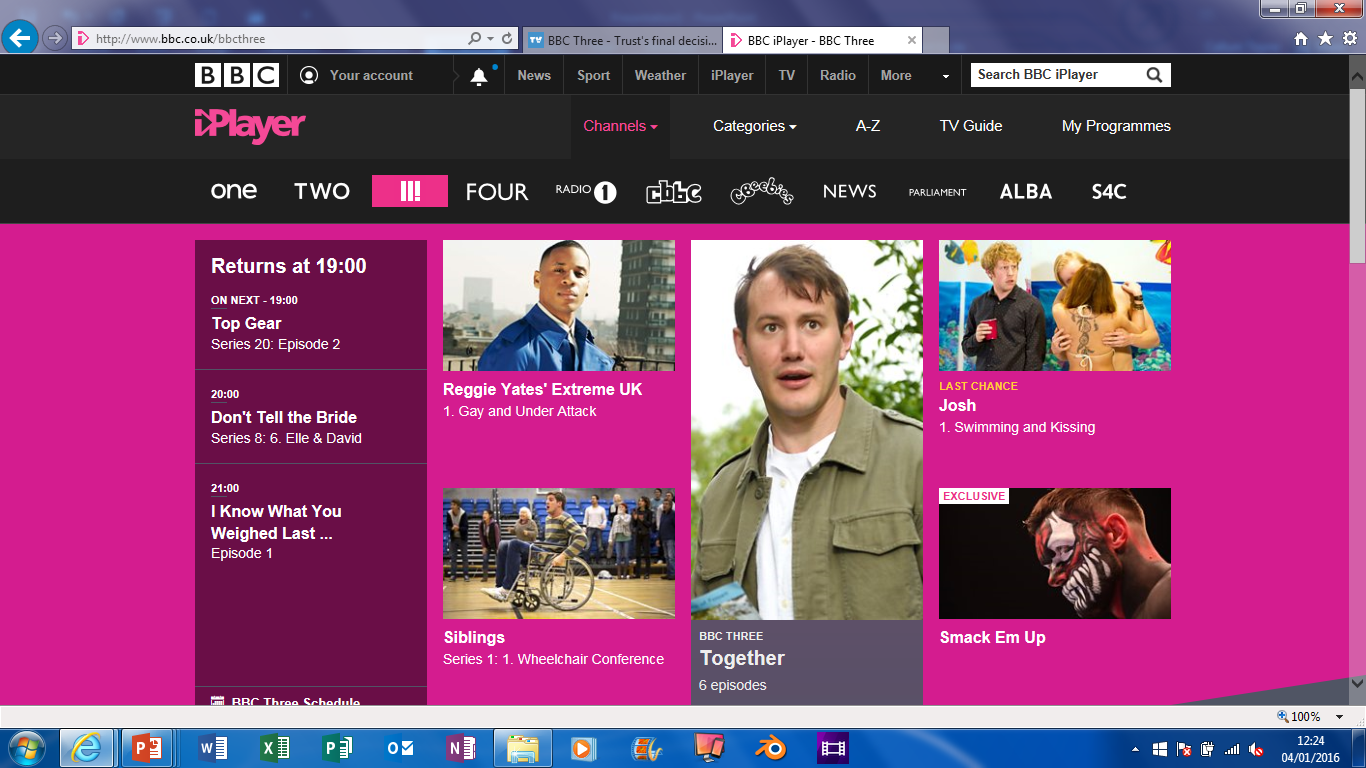Image resolution: width=1366 pixels, height=768 pixels.
Task: Click the address bar search magnifier
Action: pyautogui.click(x=475, y=39)
